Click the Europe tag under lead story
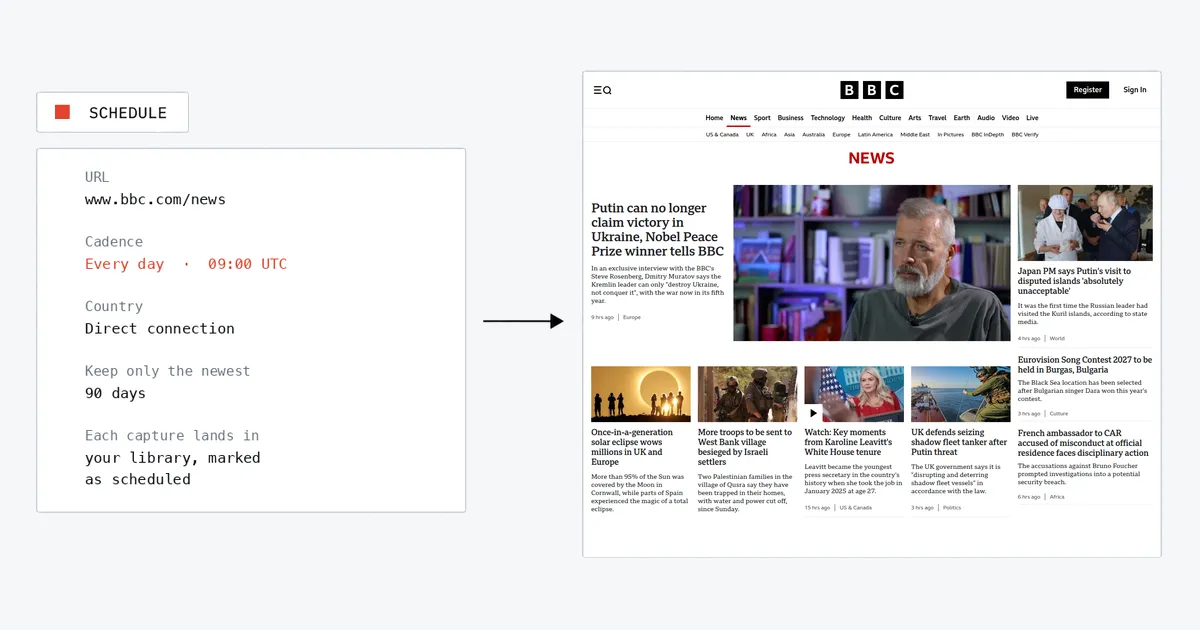Image resolution: width=1200 pixels, height=630 pixels. pyautogui.click(x=632, y=317)
